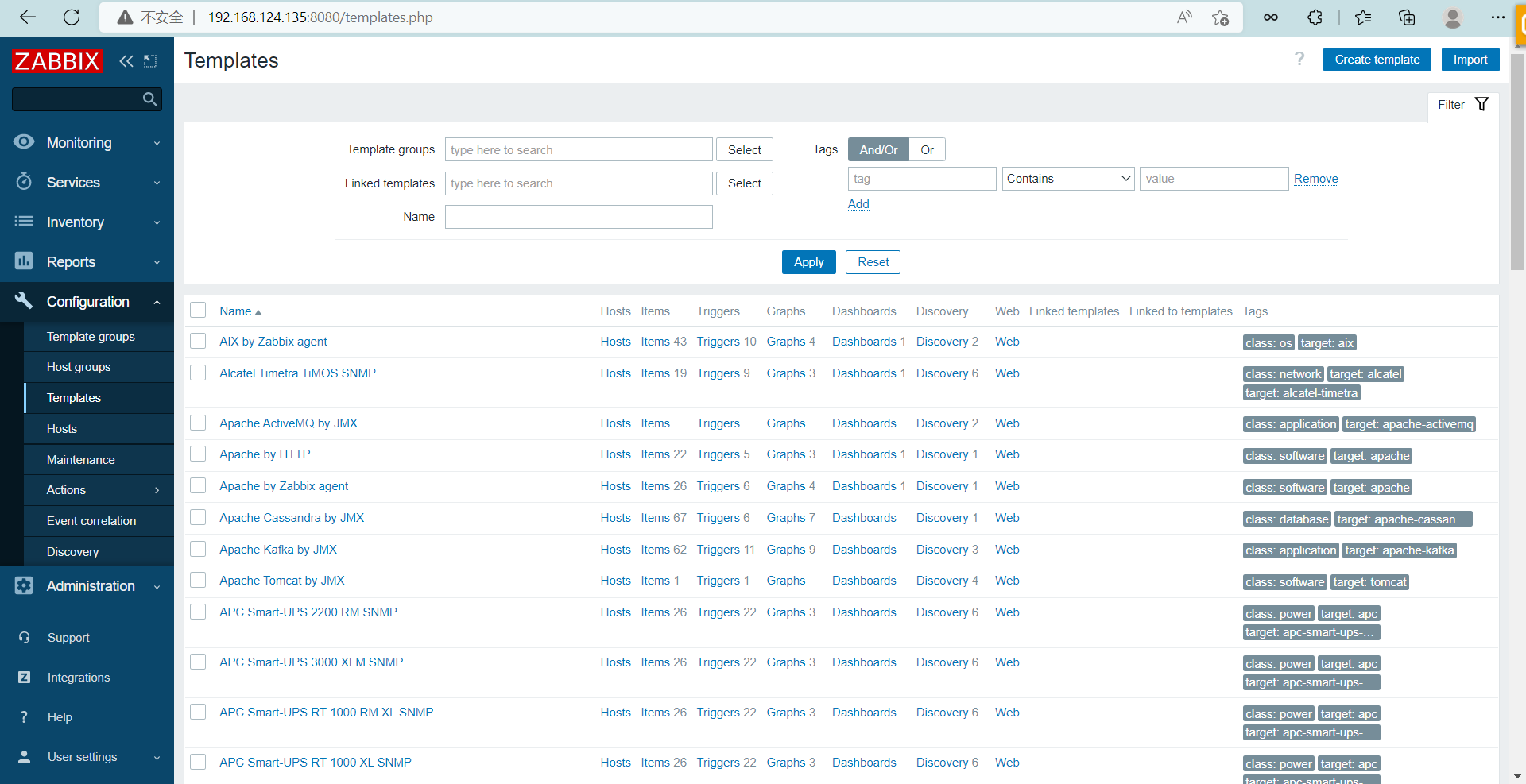The width and height of the screenshot is (1526, 784).
Task: Click the Support headset icon
Action: click(24, 638)
